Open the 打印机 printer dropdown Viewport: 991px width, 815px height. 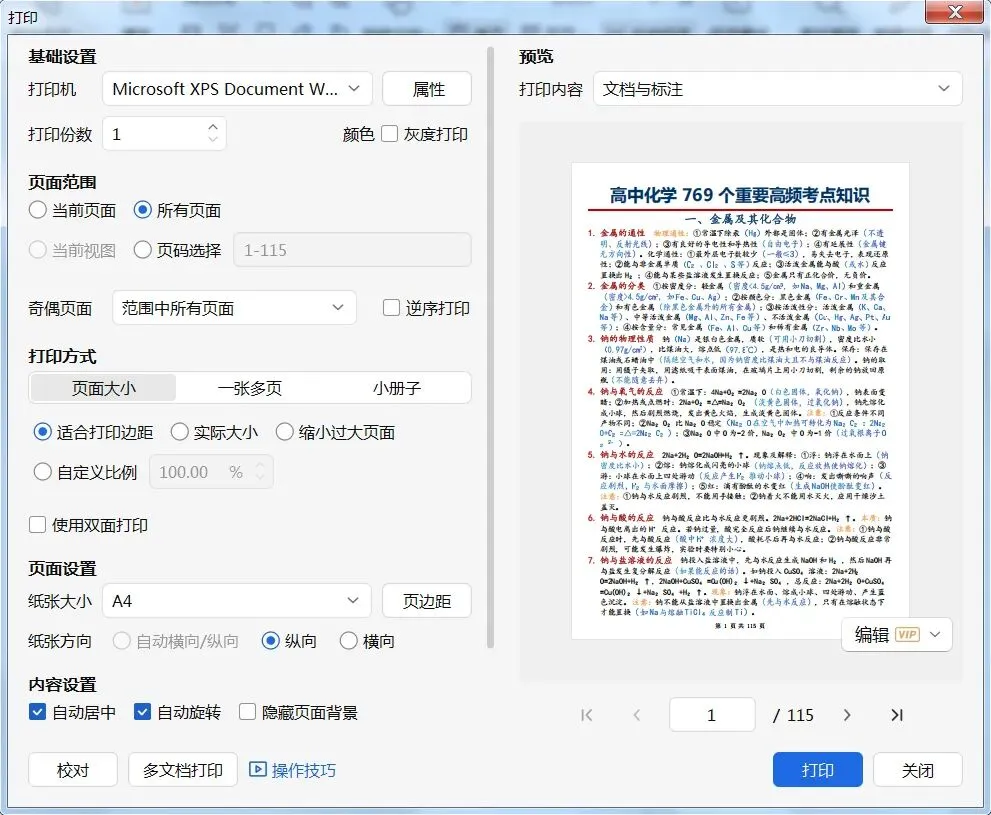[x=237, y=88]
